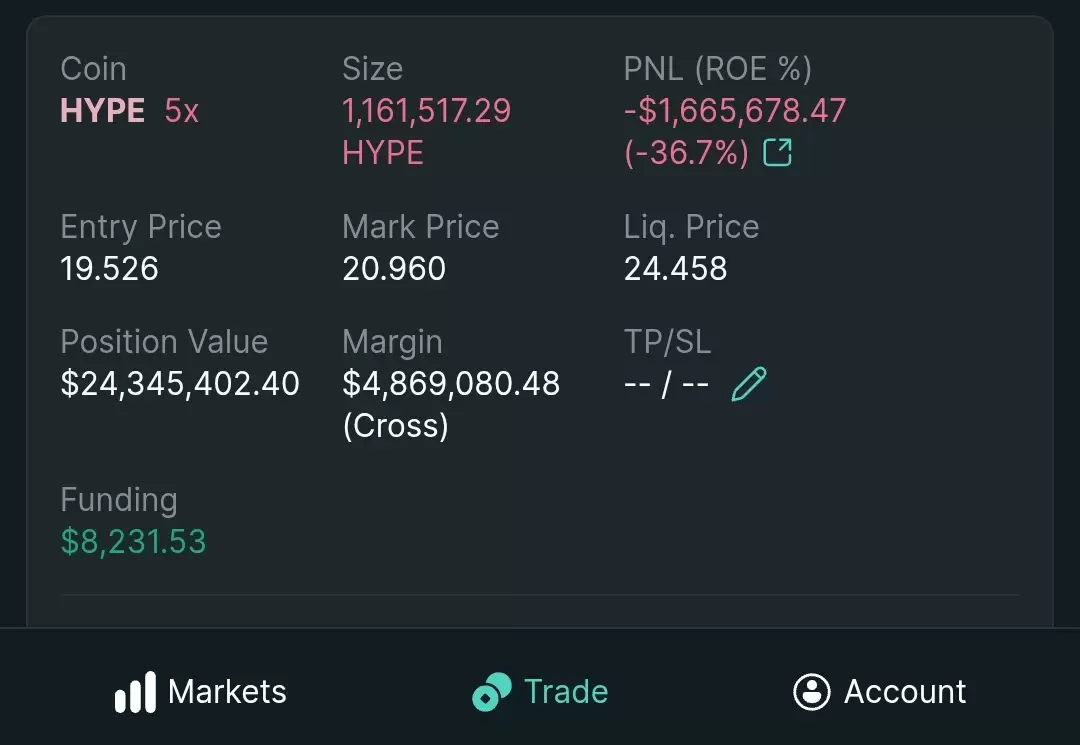
Task: Tap the Trade coins icon
Action: click(492, 692)
